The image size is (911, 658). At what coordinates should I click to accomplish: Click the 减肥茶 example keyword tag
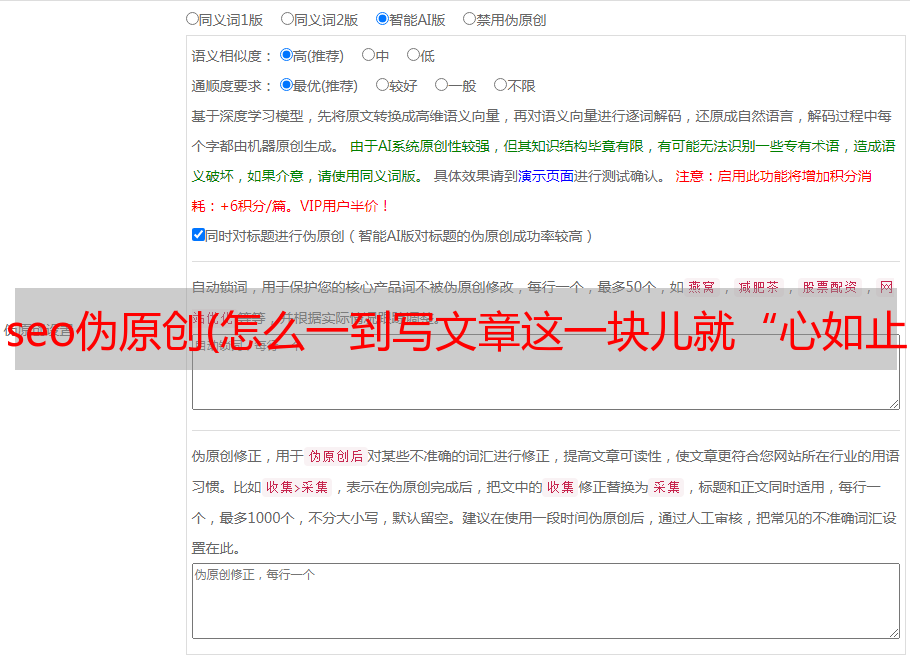point(758,287)
